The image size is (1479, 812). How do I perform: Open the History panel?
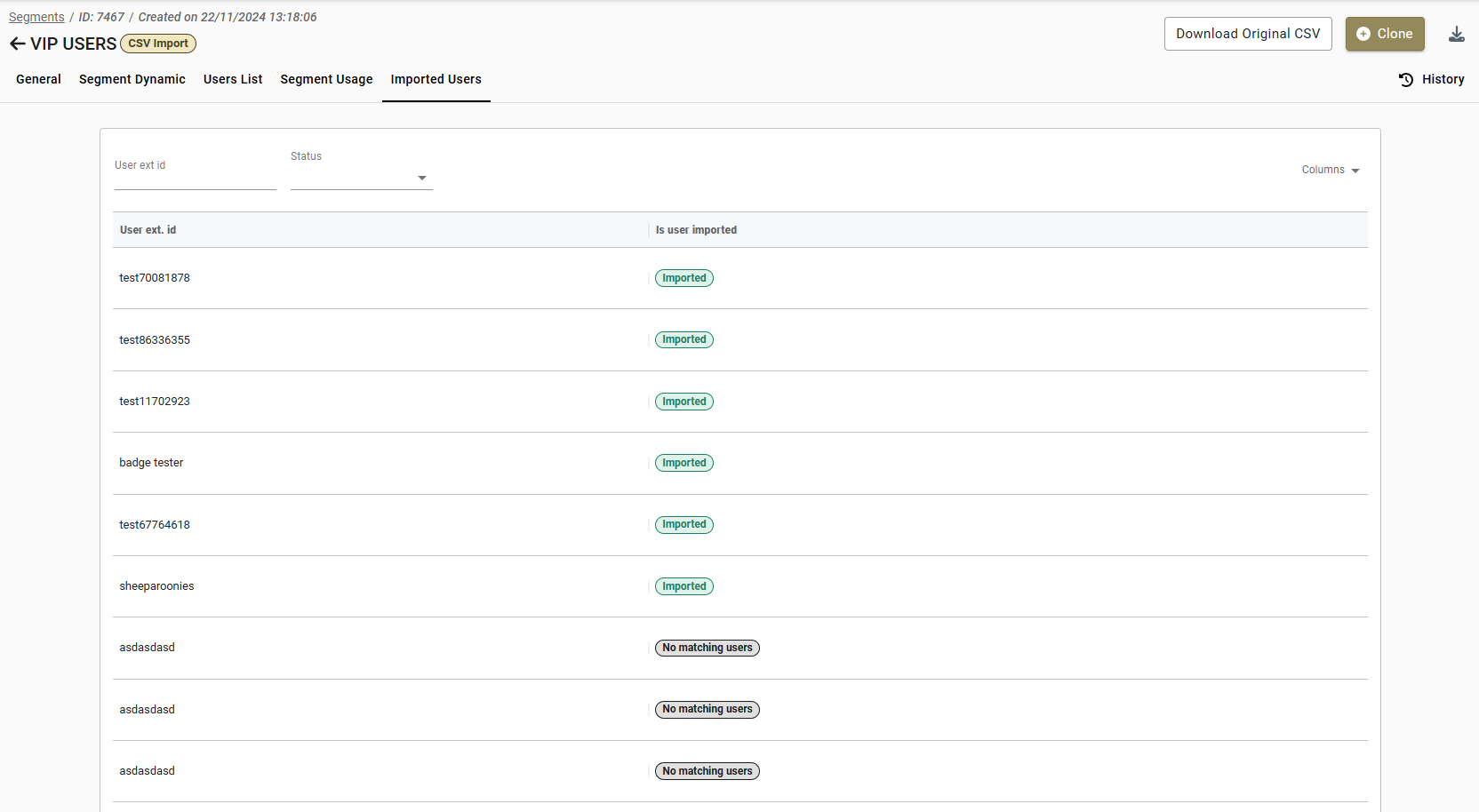[x=1431, y=79]
